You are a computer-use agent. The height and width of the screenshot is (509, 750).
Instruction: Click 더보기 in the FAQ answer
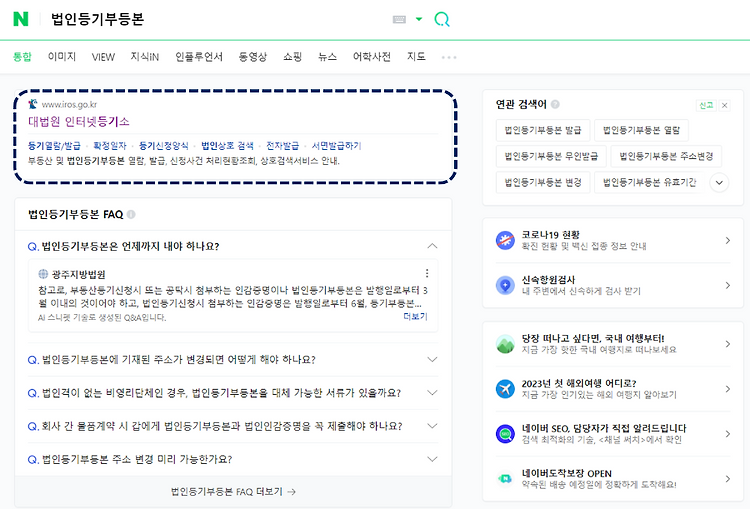tap(415, 316)
